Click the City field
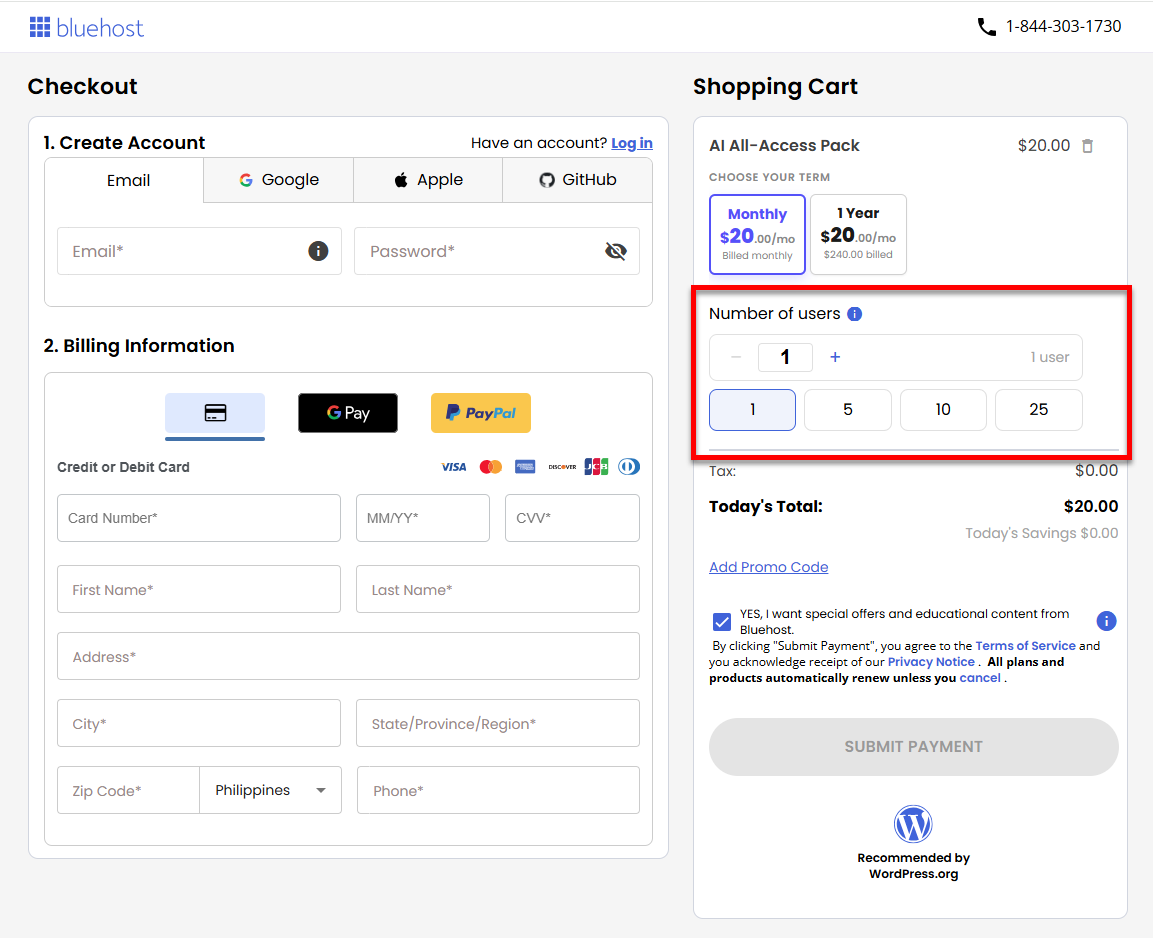1153x938 pixels. click(199, 723)
